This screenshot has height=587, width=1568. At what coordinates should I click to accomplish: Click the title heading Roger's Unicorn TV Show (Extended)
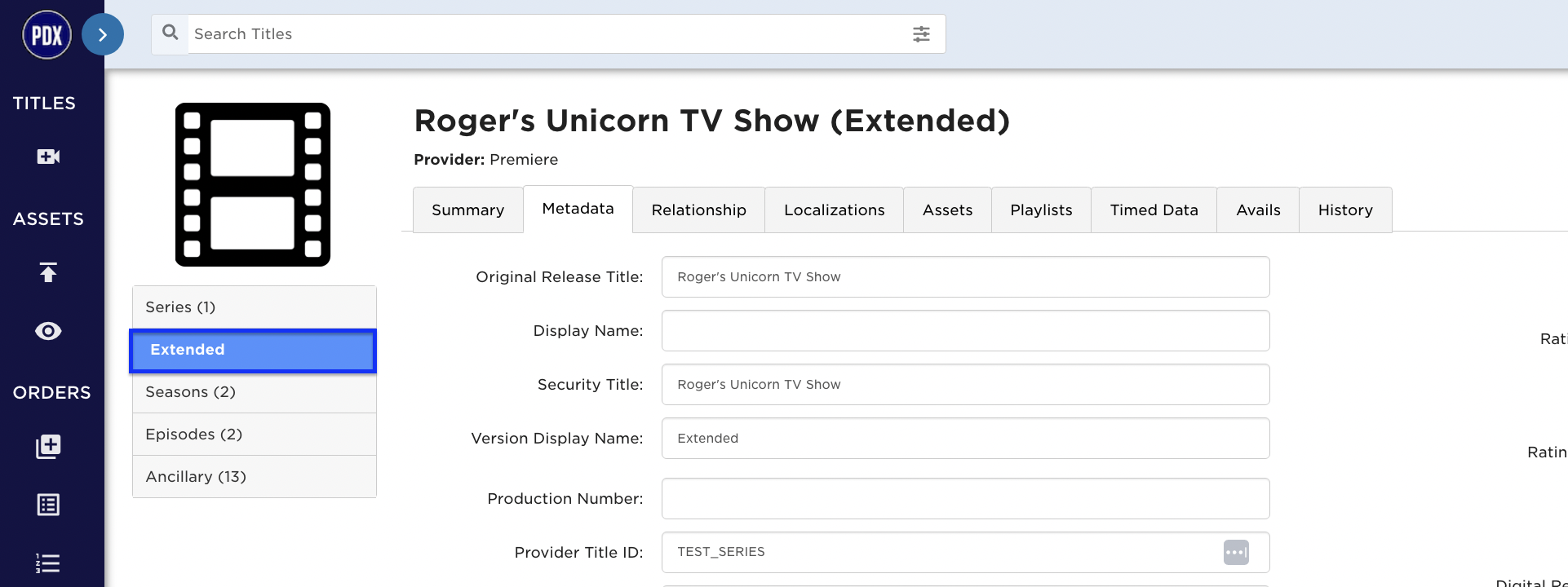(x=712, y=121)
